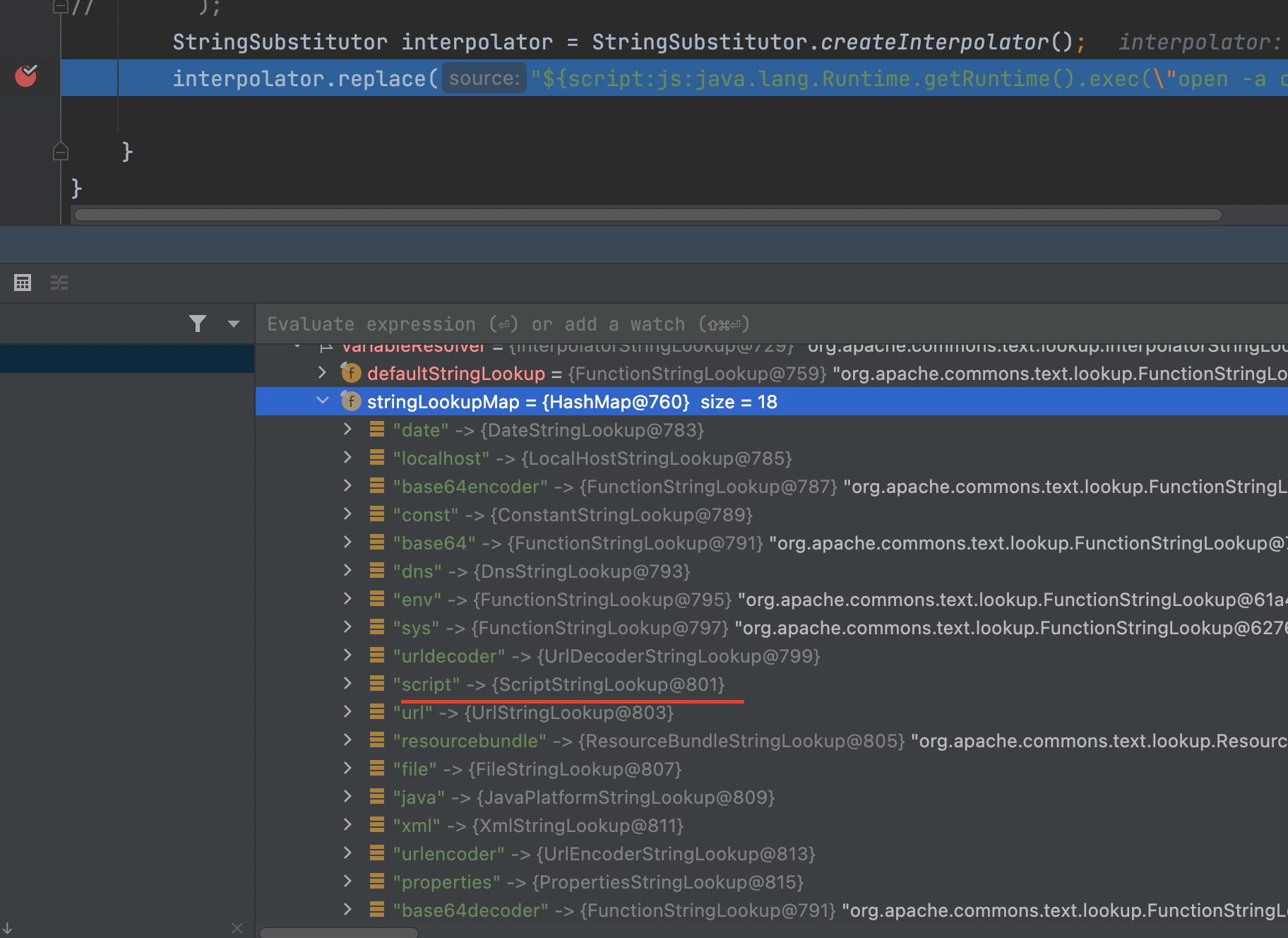1288x938 pixels.
Task: Click the entry icon beside "urlencoder"
Action: 377,853
